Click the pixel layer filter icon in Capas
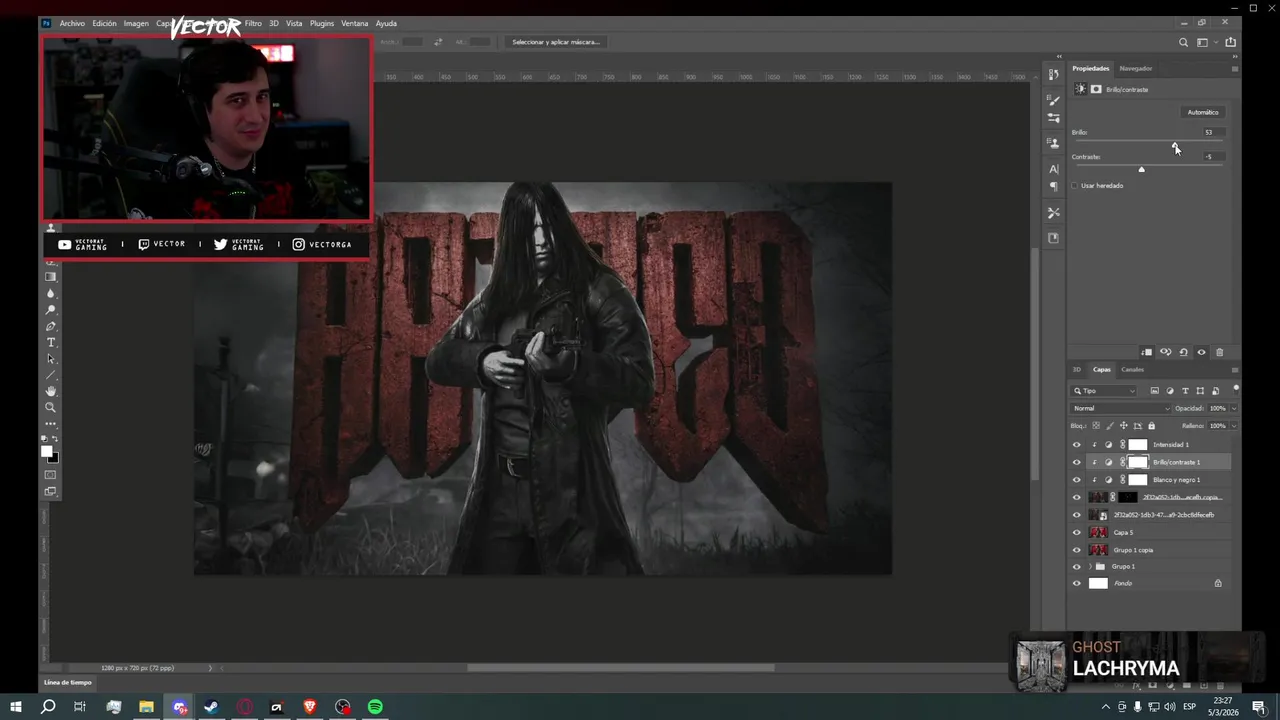Image resolution: width=1280 pixels, height=720 pixels. click(1154, 391)
